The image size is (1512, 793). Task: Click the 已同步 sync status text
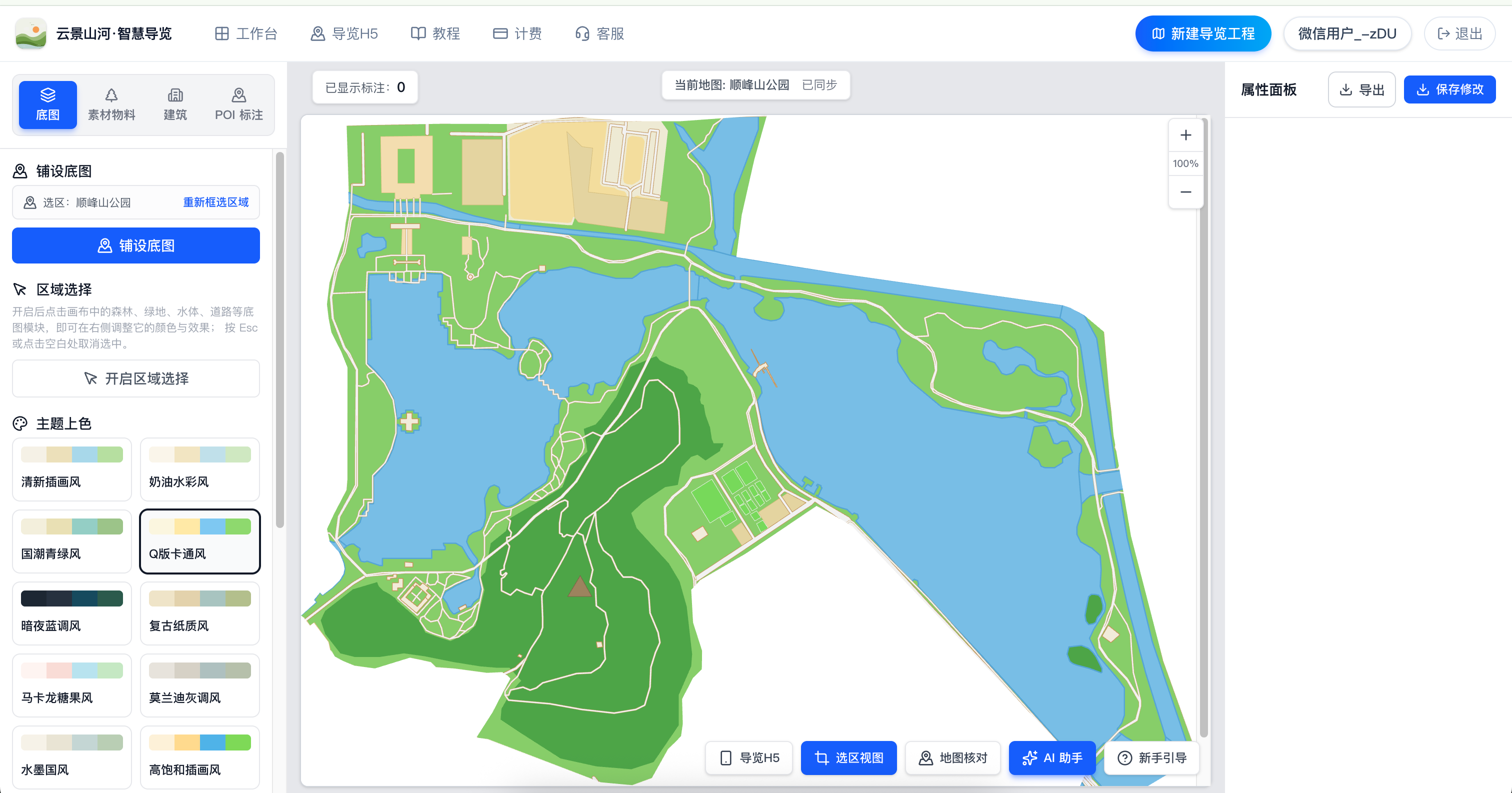point(819,85)
